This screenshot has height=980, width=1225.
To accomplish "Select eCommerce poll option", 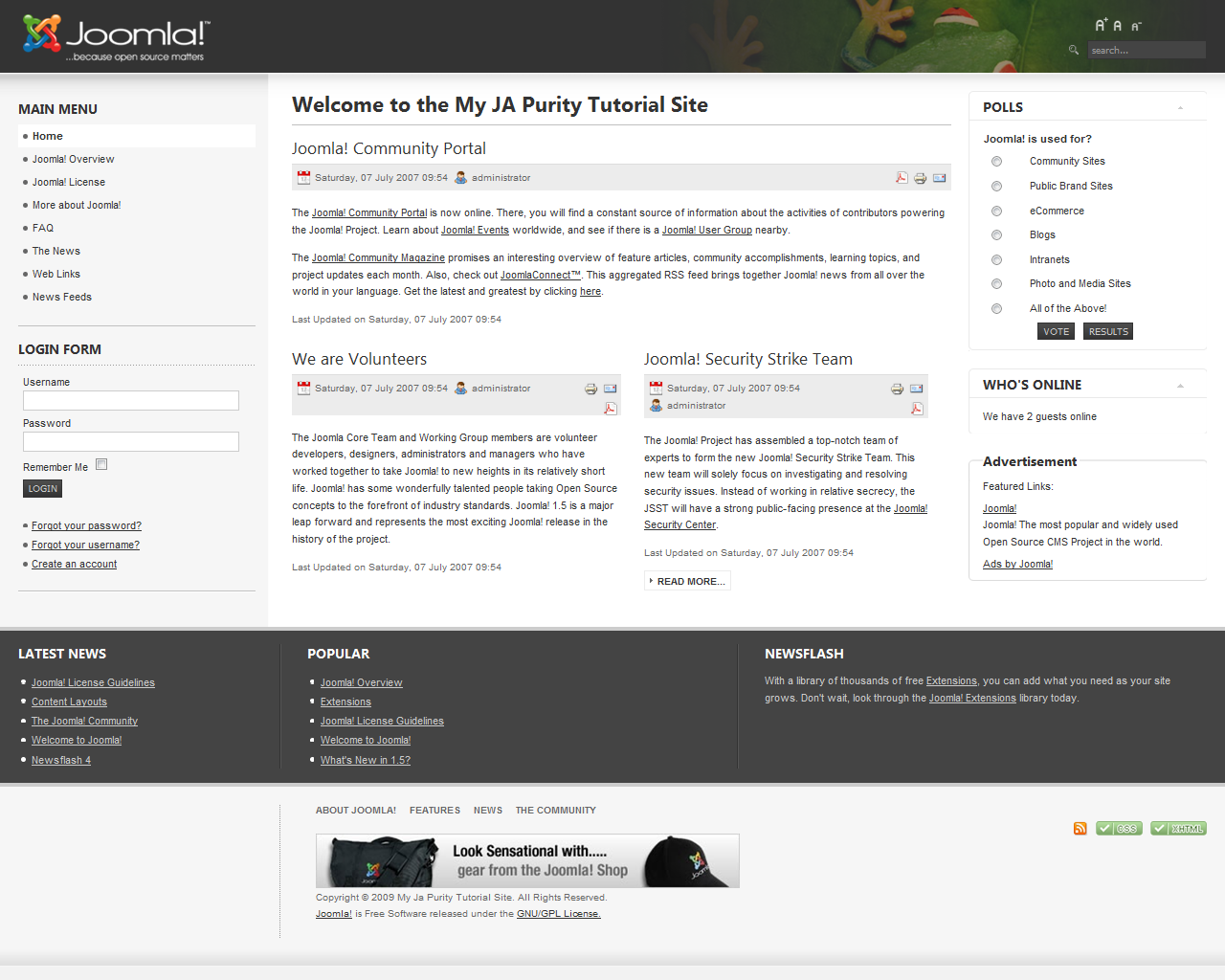I will [997, 212].
